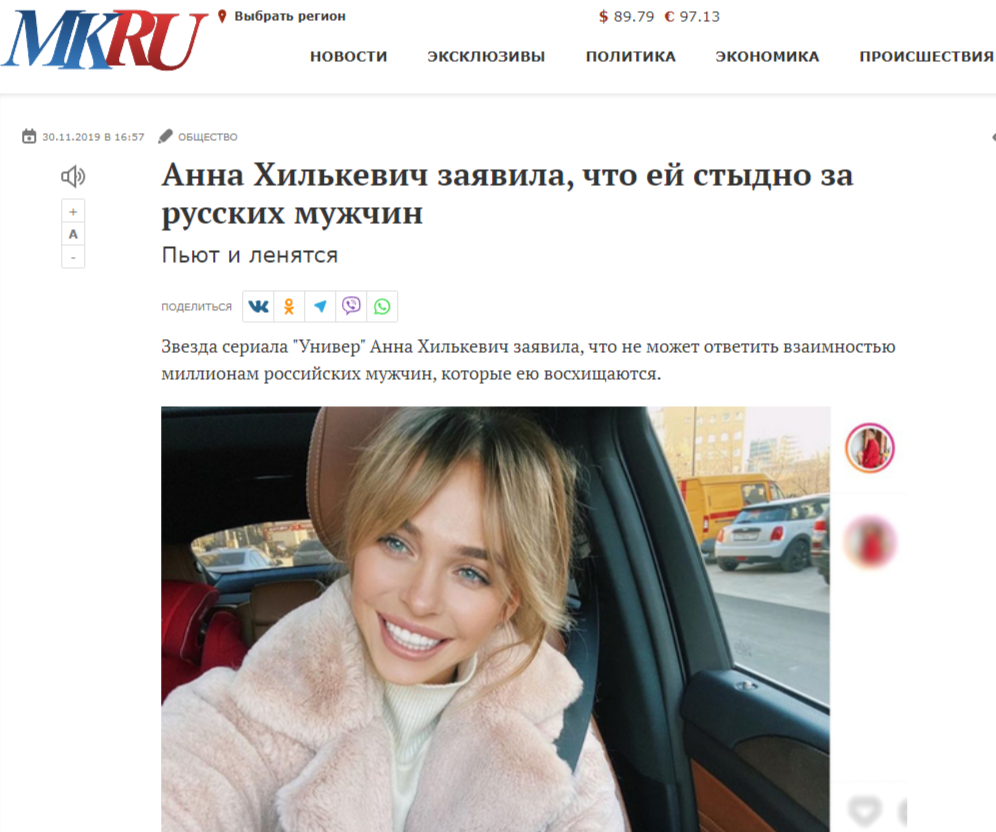This screenshot has height=832, width=996.
Task: Toggle article audio speaker icon
Action: click(73, 177)
